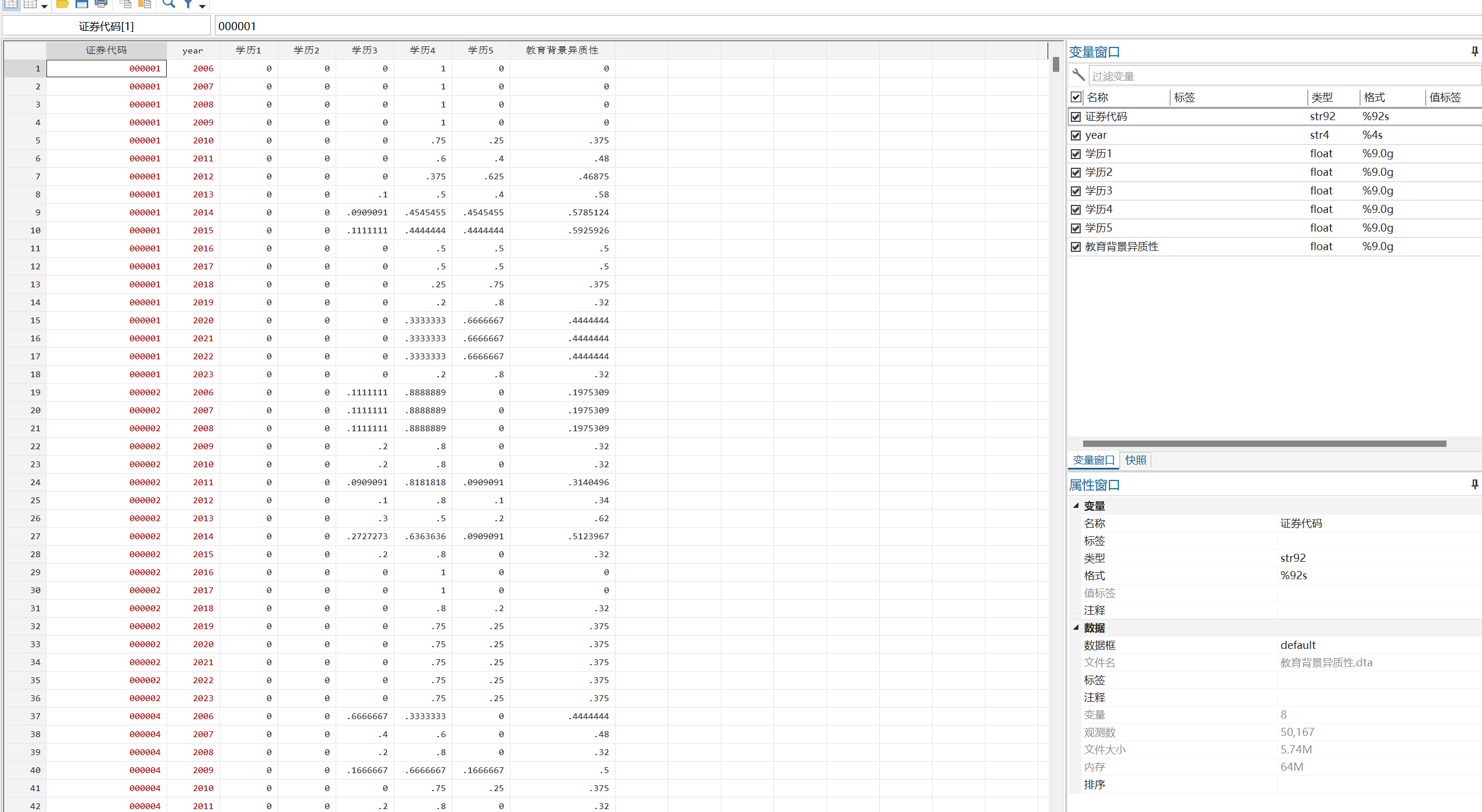
Task: Toggle the 教育背景异质性 variable checkbox
Action: 1075,247
